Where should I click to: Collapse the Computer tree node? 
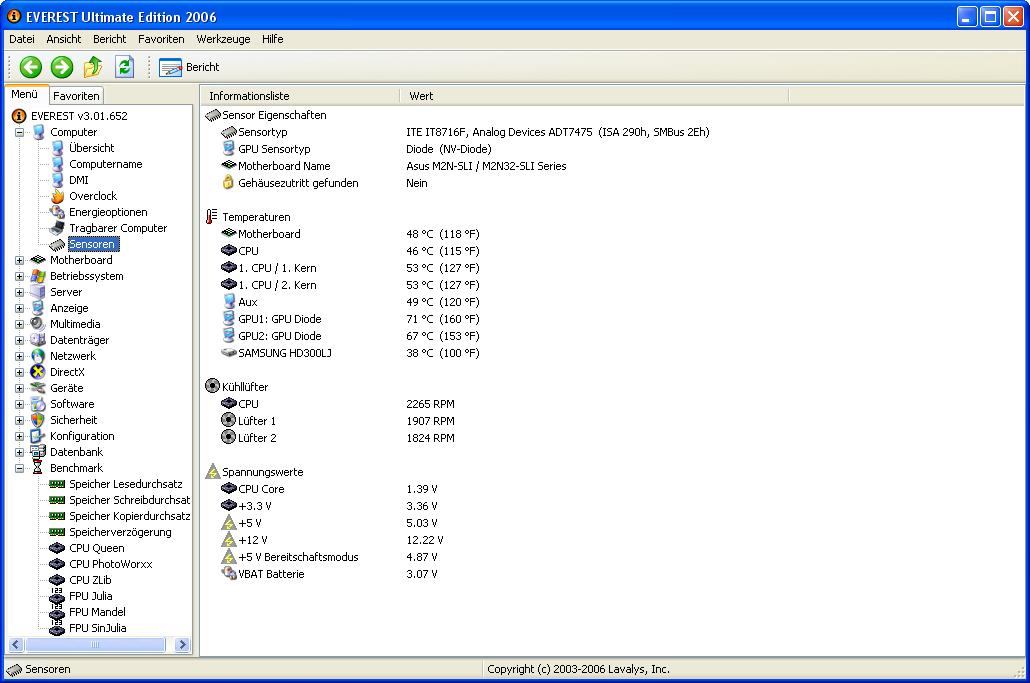(x=20, y=132)
